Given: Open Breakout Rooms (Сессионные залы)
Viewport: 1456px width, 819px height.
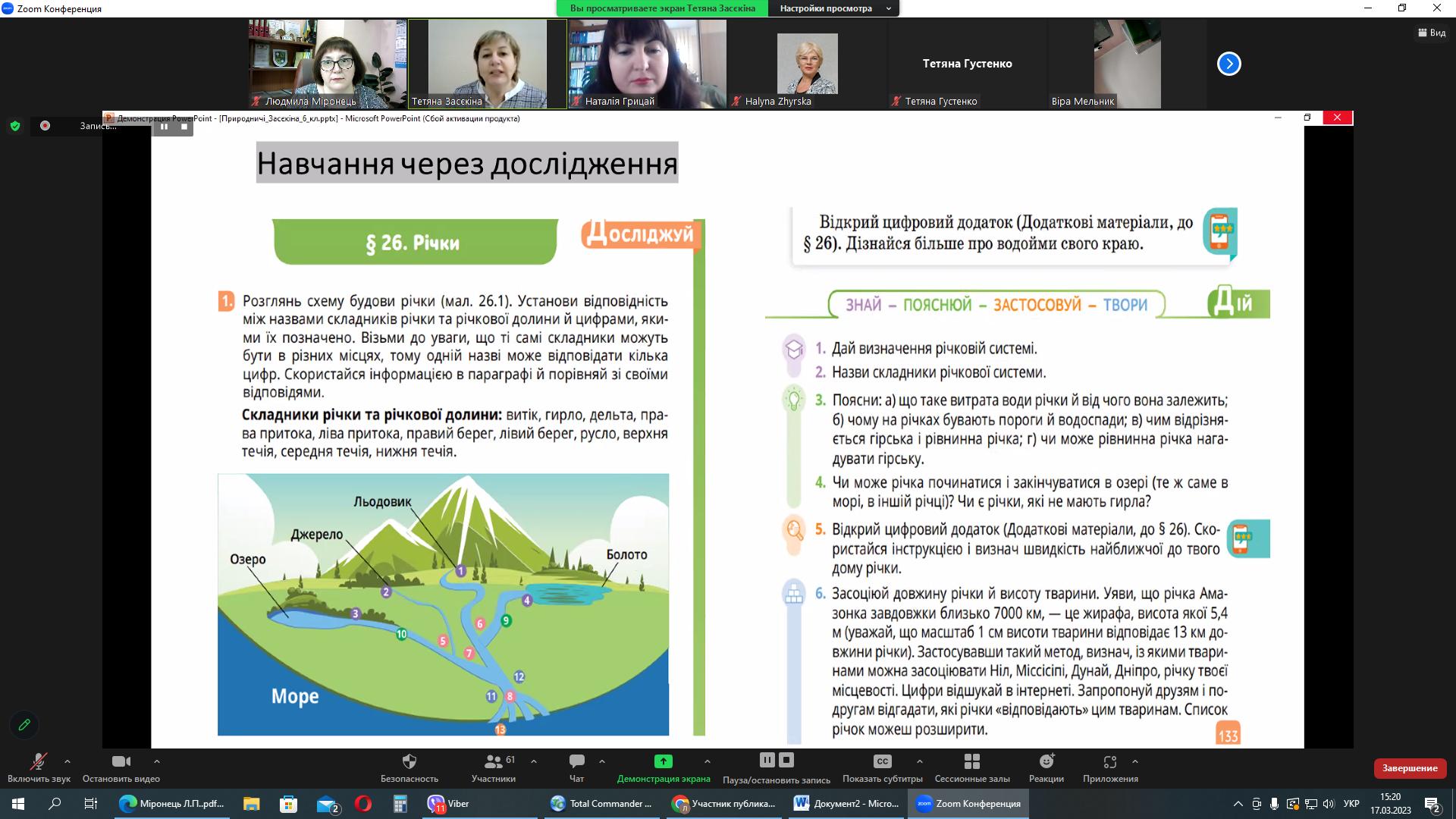Looking at the screenshot, I should tap(971, 761).
